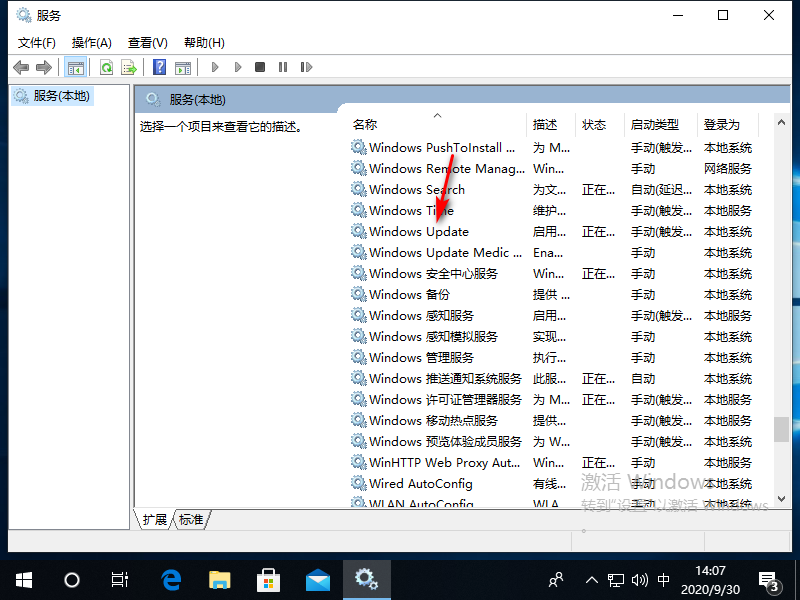Image resolution: width=800 pixels, height=600 pixels.
Task: Open the 查看(V) menu
Action: point(147,42)
